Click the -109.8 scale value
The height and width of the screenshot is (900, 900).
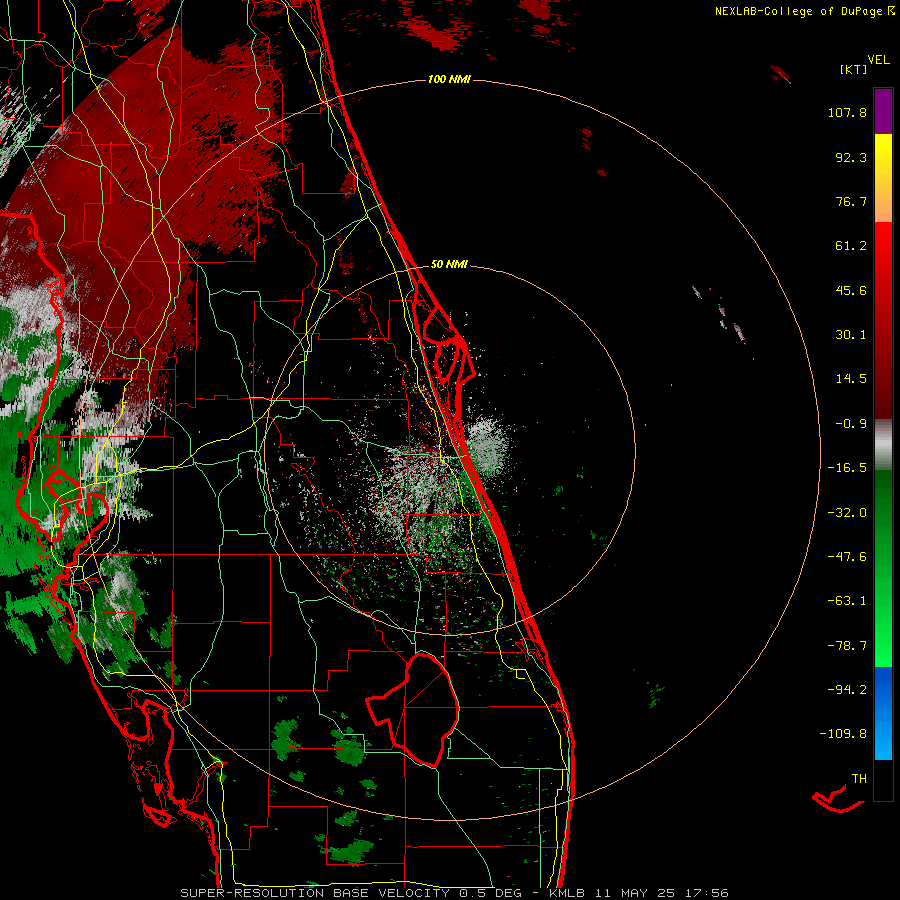[843, 734]
